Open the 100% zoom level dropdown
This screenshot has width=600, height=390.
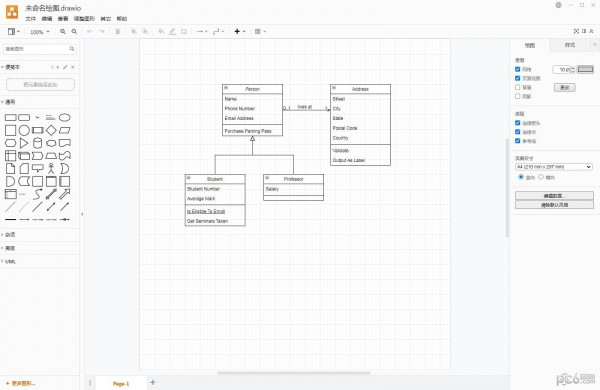(x=40, y=32)
